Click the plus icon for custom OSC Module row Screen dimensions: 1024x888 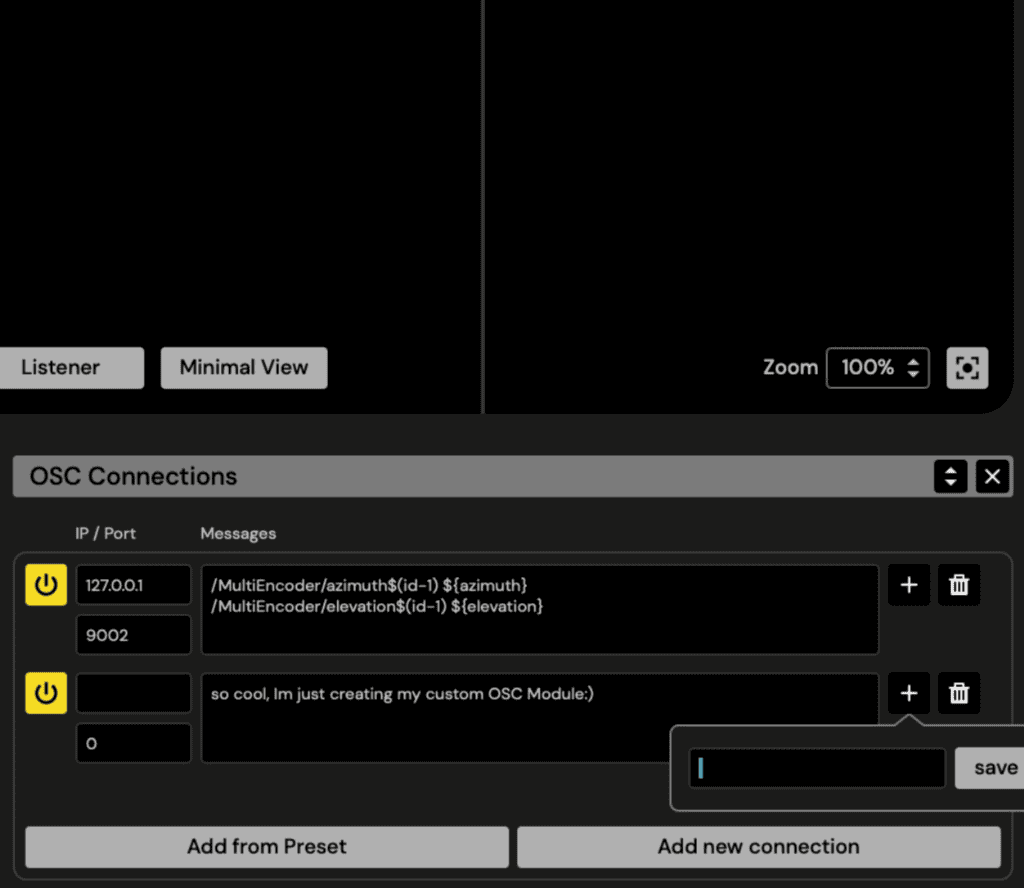click(x=908, y=693)
